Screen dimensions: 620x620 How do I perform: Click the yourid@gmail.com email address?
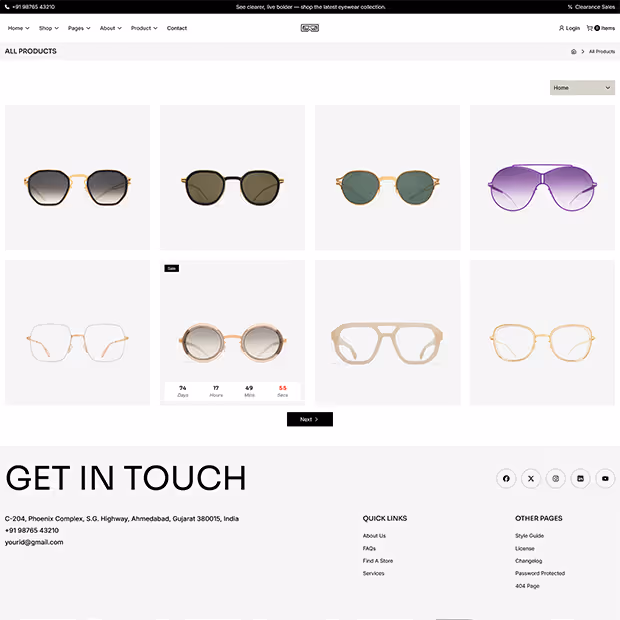pos(34,542)
